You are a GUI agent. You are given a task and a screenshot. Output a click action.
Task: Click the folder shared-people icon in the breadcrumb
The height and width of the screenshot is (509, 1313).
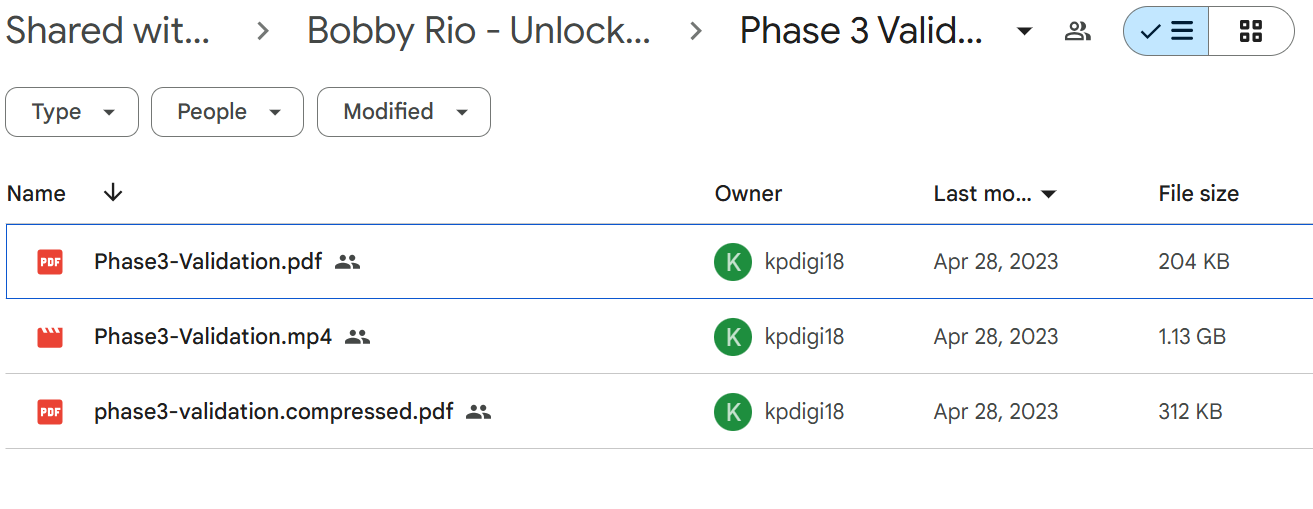[1077, 31]
